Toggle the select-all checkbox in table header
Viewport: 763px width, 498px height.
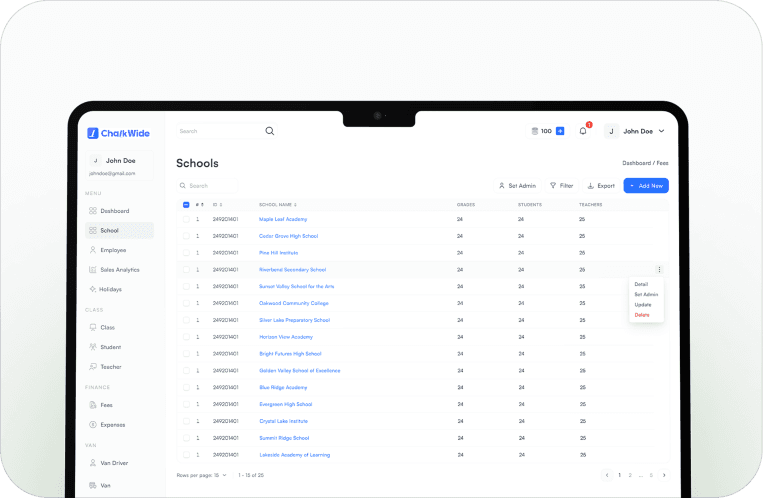pos(185,204)
